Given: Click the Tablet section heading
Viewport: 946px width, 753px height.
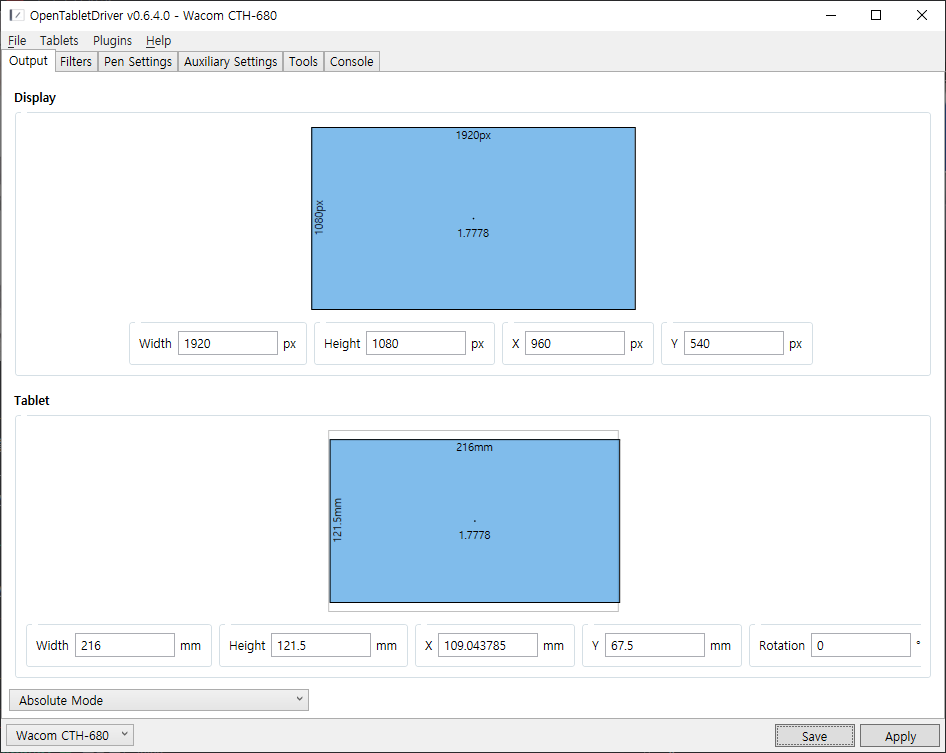Looking at the screenshot, I should pyautogui.click(x=31, y=401).
